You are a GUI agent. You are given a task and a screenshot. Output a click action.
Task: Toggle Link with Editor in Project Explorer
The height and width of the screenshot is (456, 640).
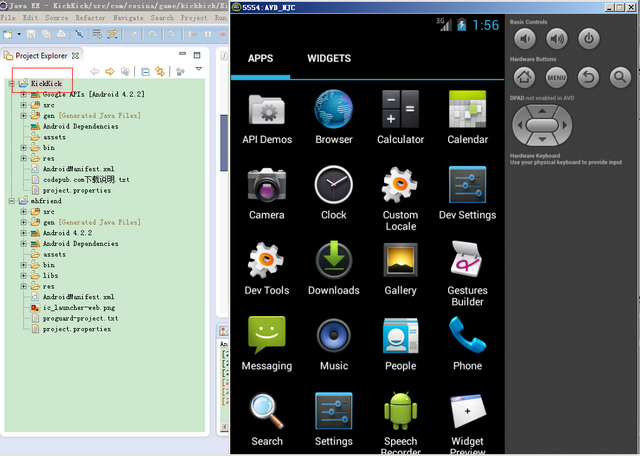pos(160,72)
